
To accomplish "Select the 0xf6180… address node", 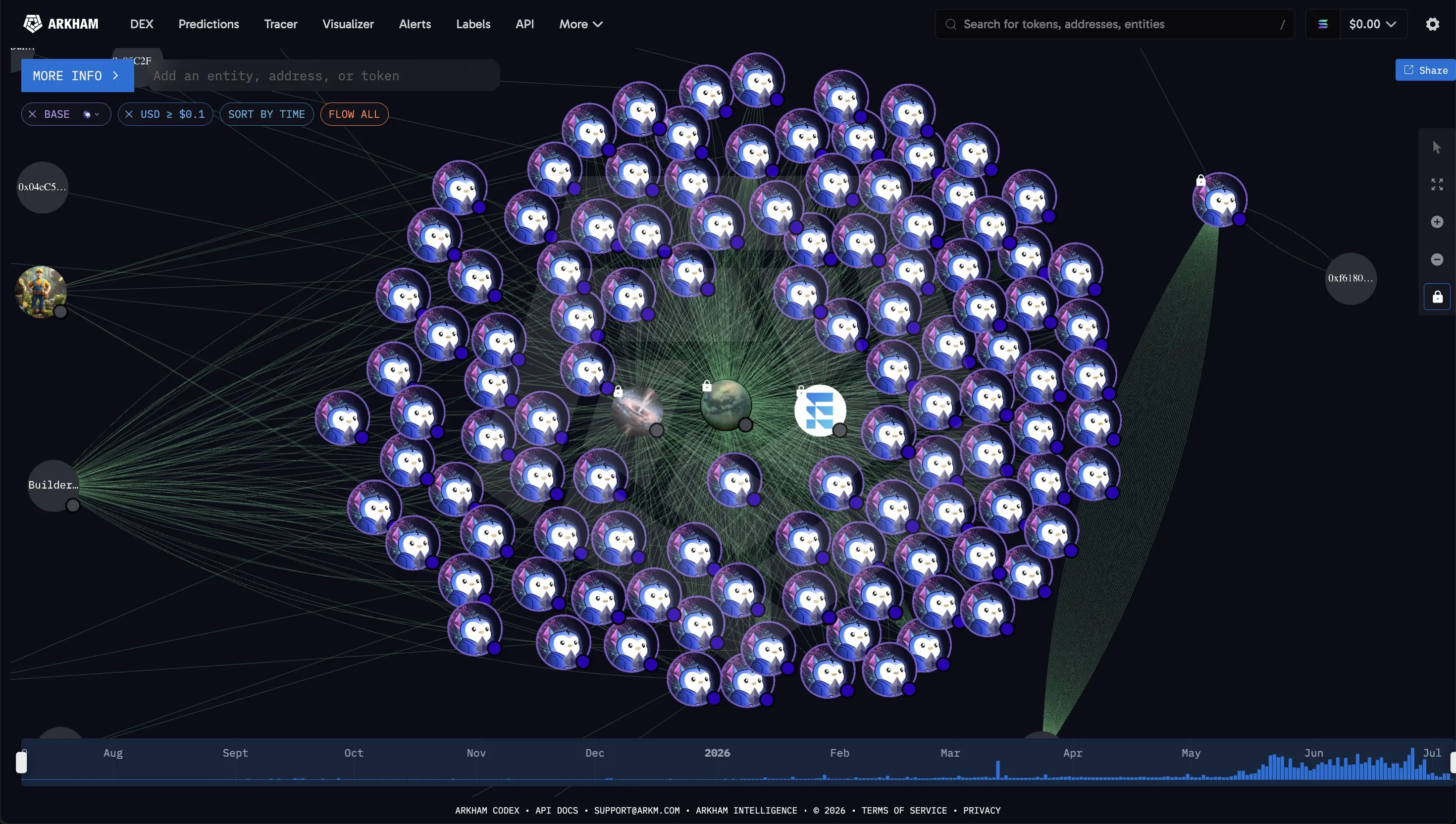I will (x=1351, y=278).
